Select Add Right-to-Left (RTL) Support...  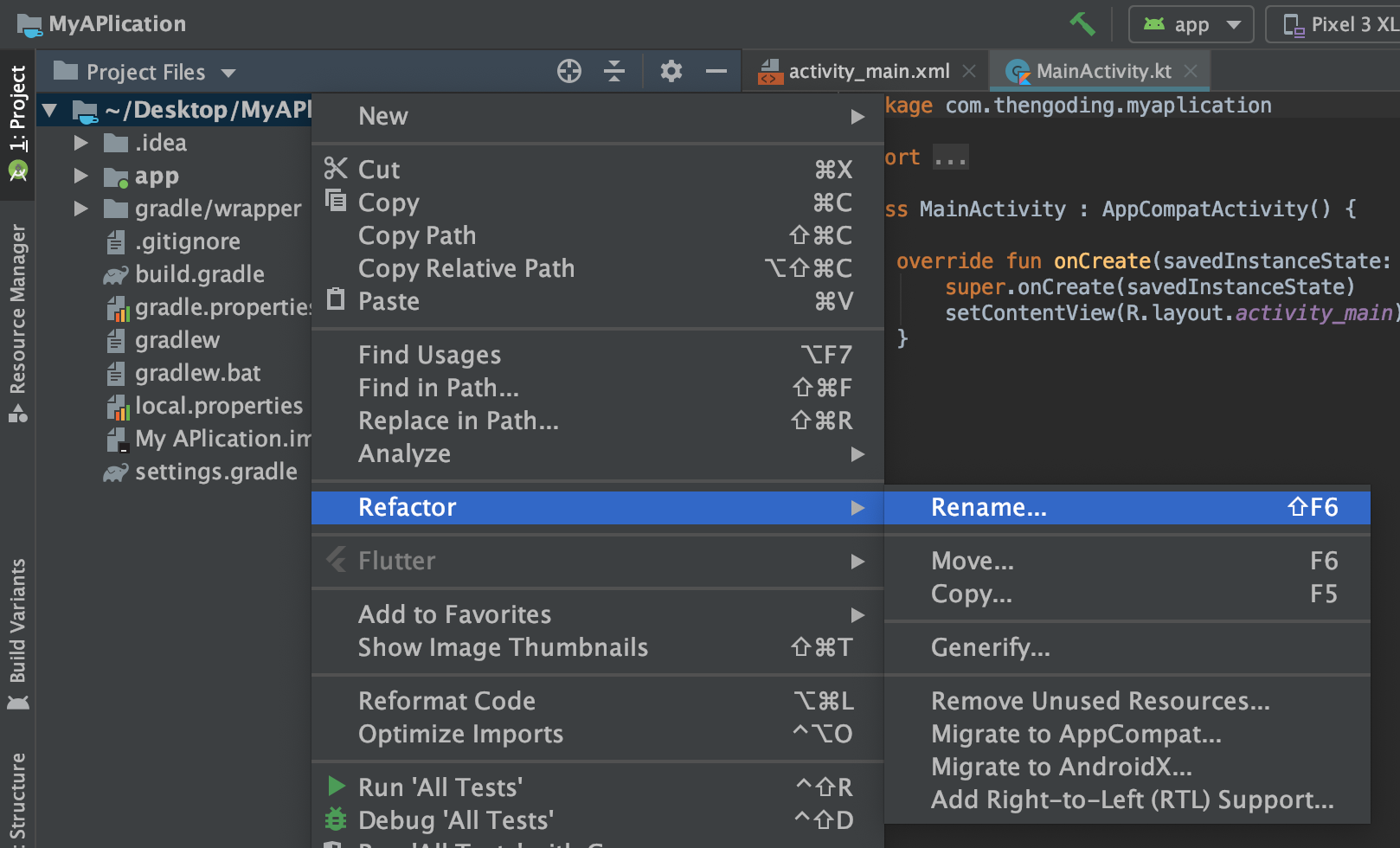(x=1127, y=800)
